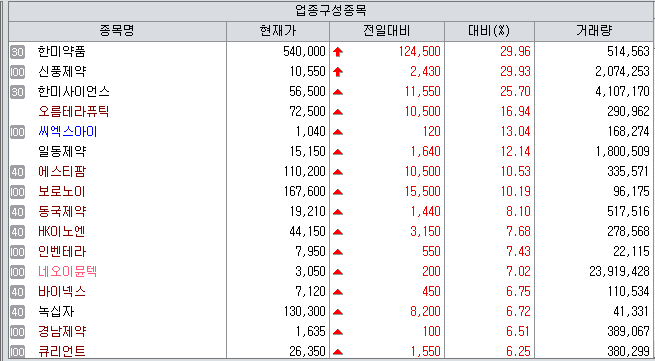Sort by the 대비(%) column header
Image resolution: width=655 pixels, height=361 pixels.
[x=489, y=31]
